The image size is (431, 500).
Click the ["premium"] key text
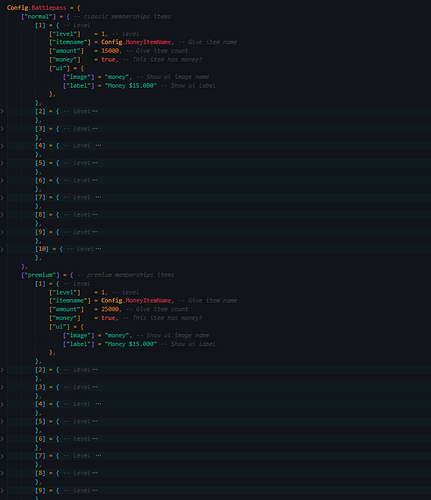[40, 275]
